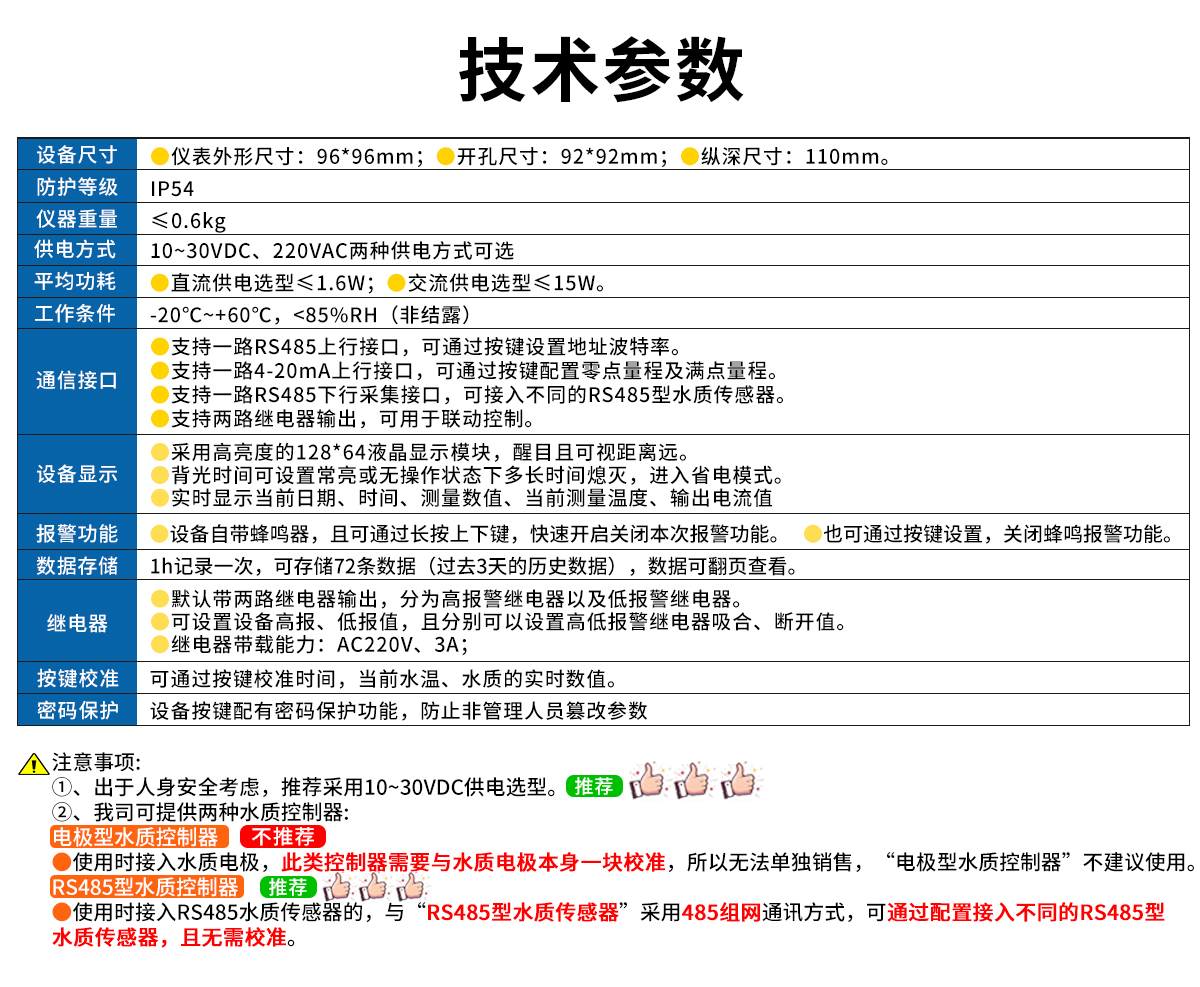This screenshot has width=1200, height=987.
Task: Select the 报警功能 row header
Action: [77, 533]
